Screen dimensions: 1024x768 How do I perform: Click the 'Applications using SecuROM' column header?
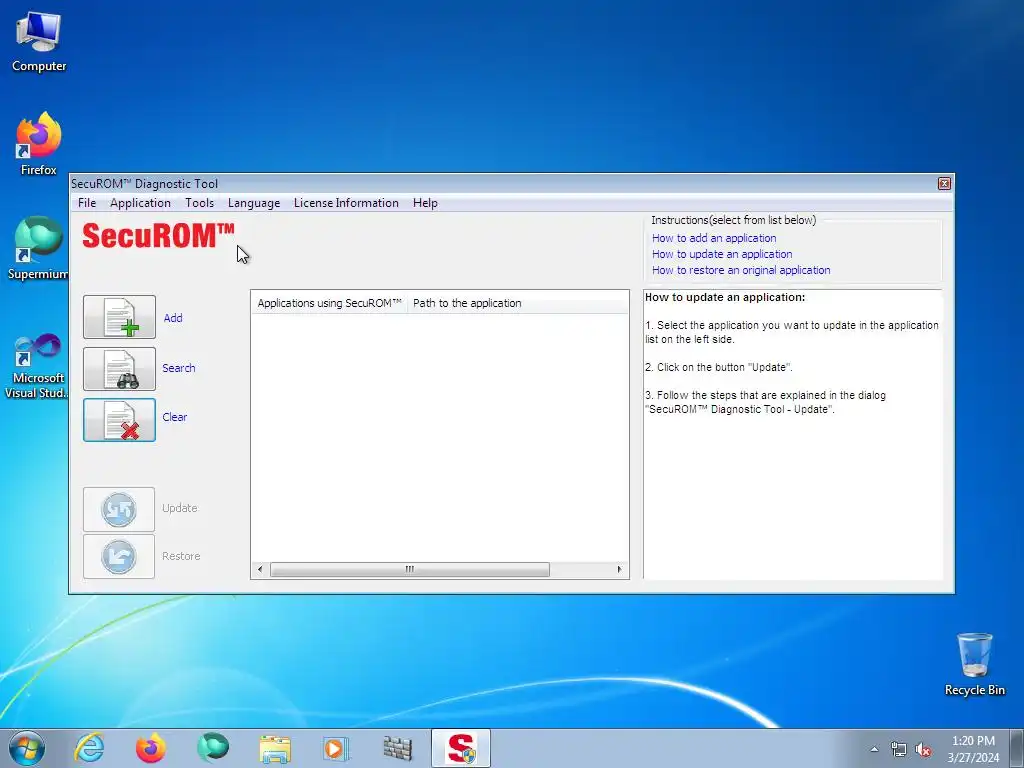pyautogui.click(x=329, y=303)
